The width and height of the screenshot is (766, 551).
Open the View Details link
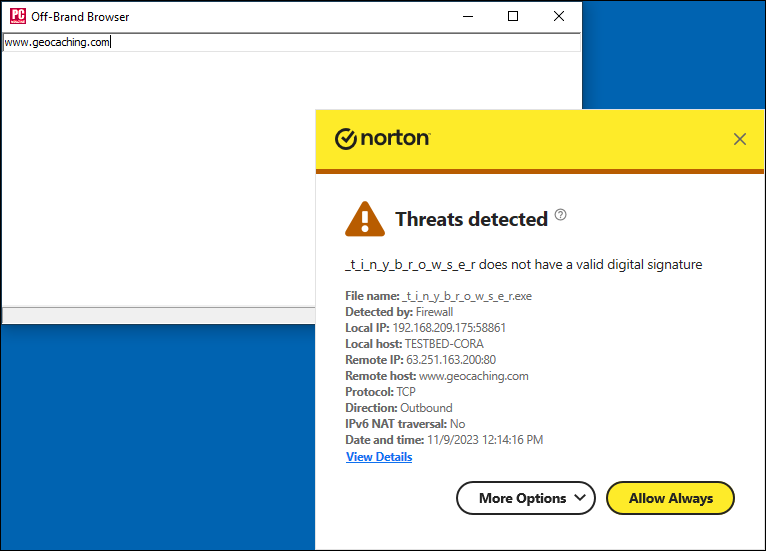click(x=379, y=457)
